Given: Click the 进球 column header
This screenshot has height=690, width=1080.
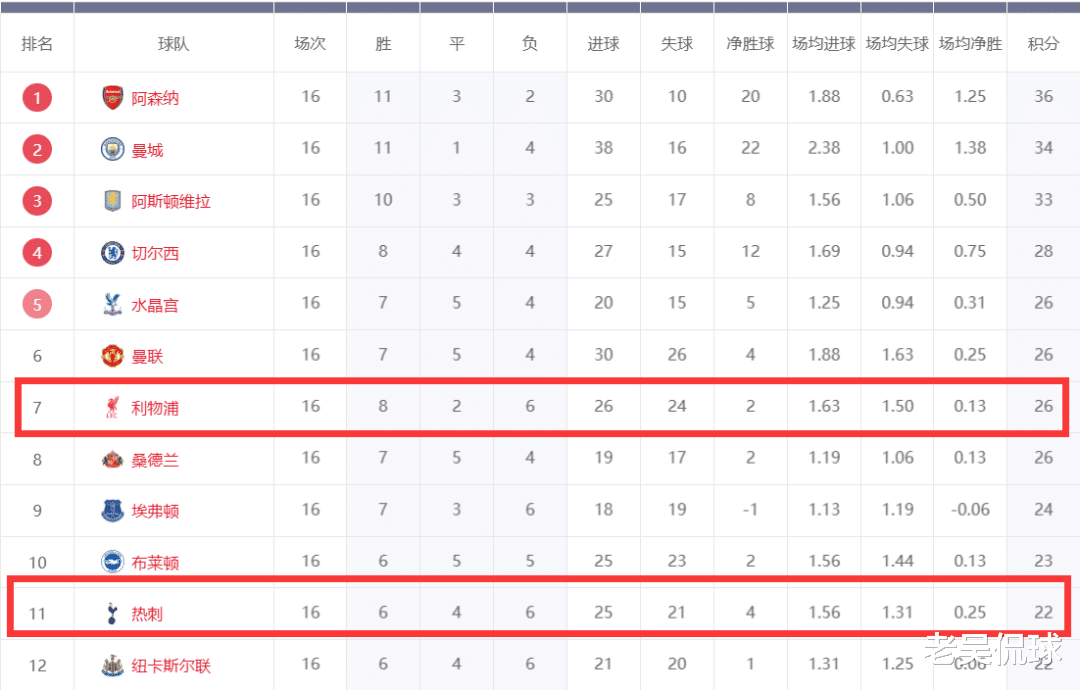Looking at the screenshot, I should click(x=603, y=44).
